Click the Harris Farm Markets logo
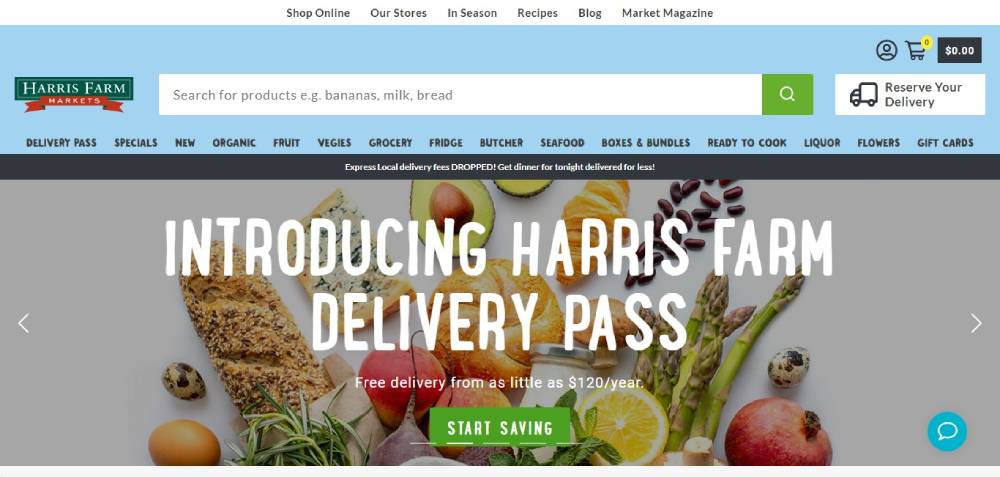The image size is (1000, 477). 74,94
